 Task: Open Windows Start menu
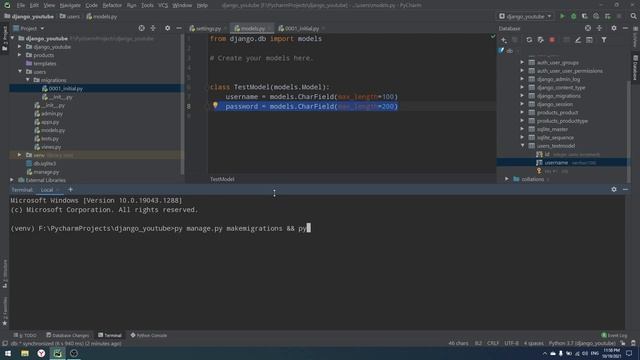point(8,353)
